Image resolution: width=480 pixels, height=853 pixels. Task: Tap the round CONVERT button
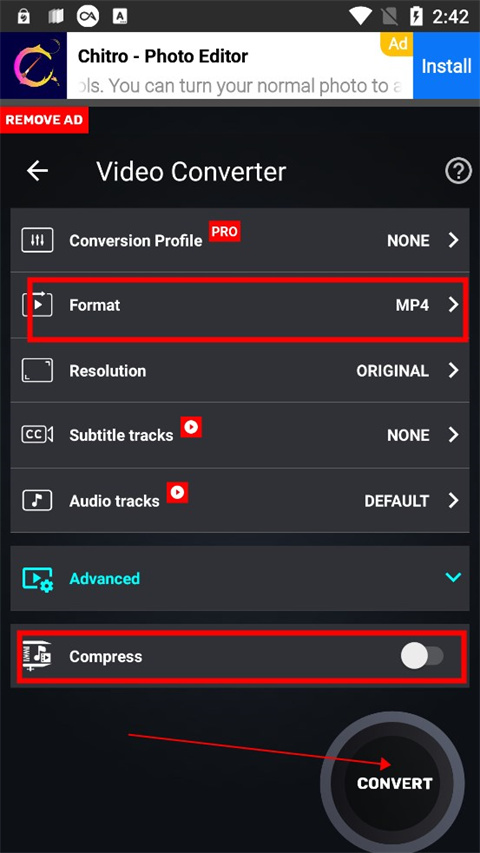pos(394,783)
